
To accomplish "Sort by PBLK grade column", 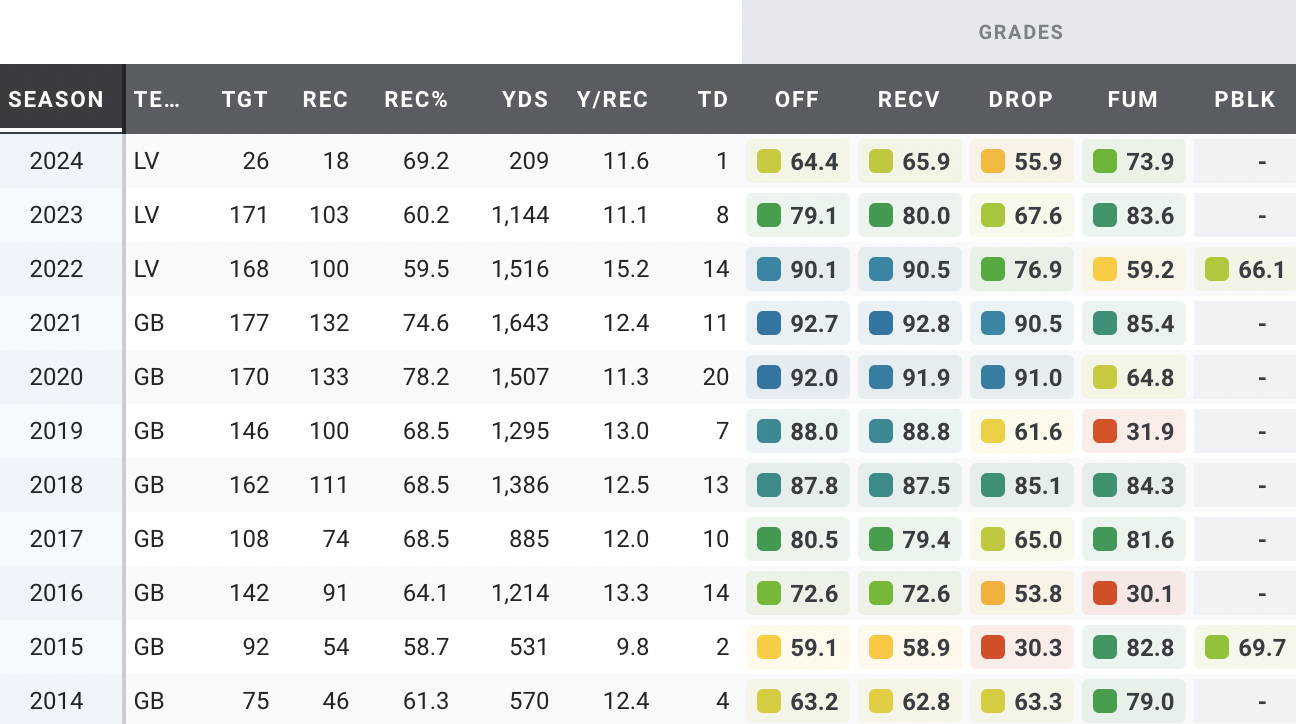I will coord(1245,99).
